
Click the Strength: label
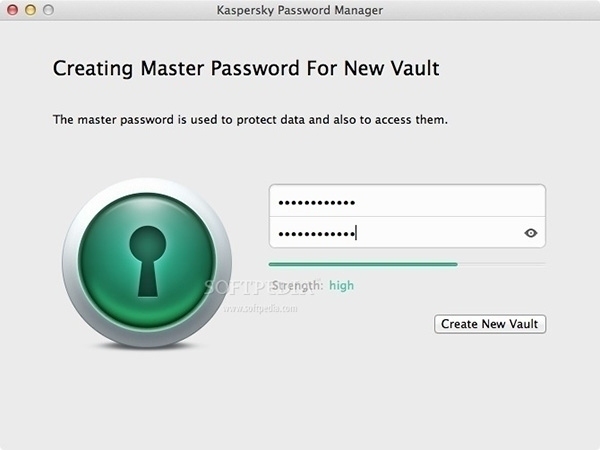pos(297,285)
